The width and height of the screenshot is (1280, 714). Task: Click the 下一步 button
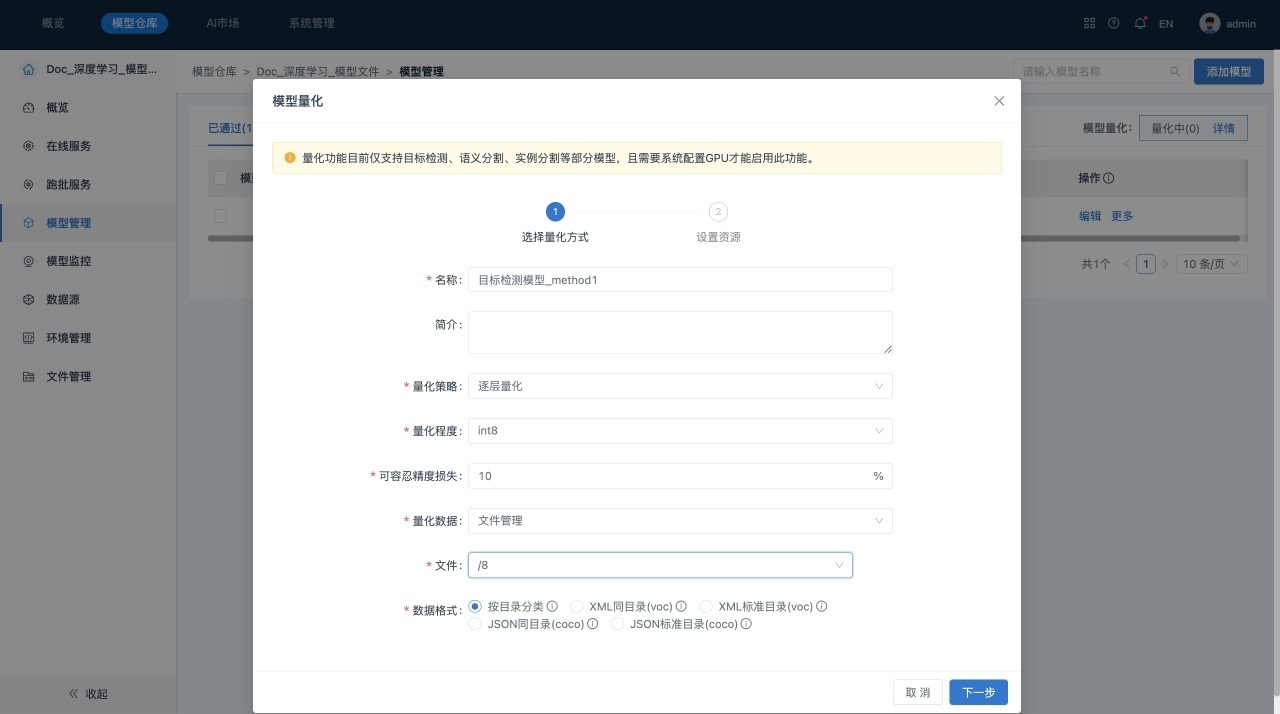point(978,692)
